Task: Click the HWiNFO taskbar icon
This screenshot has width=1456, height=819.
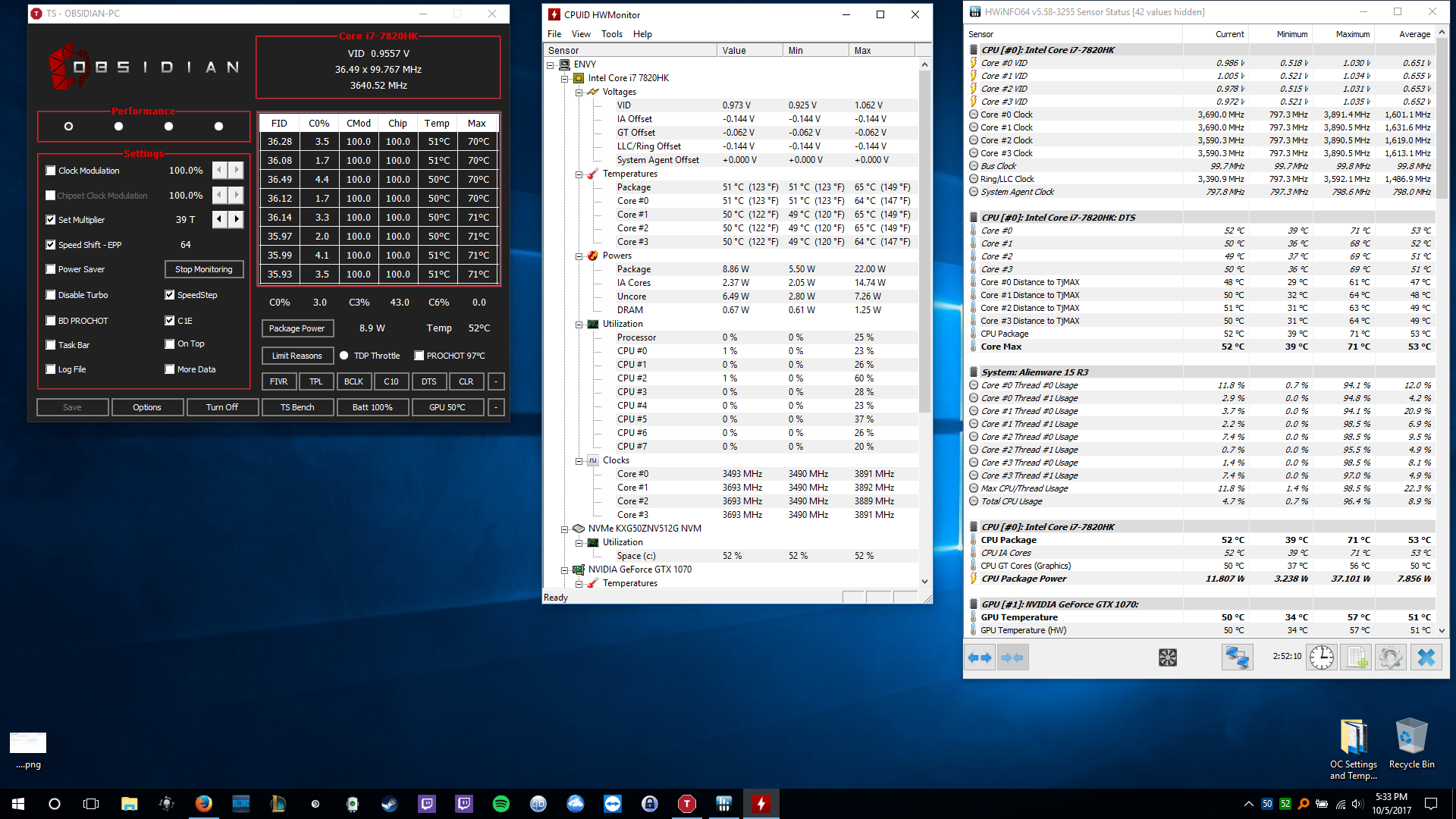Action: click(x=723, y=804)
